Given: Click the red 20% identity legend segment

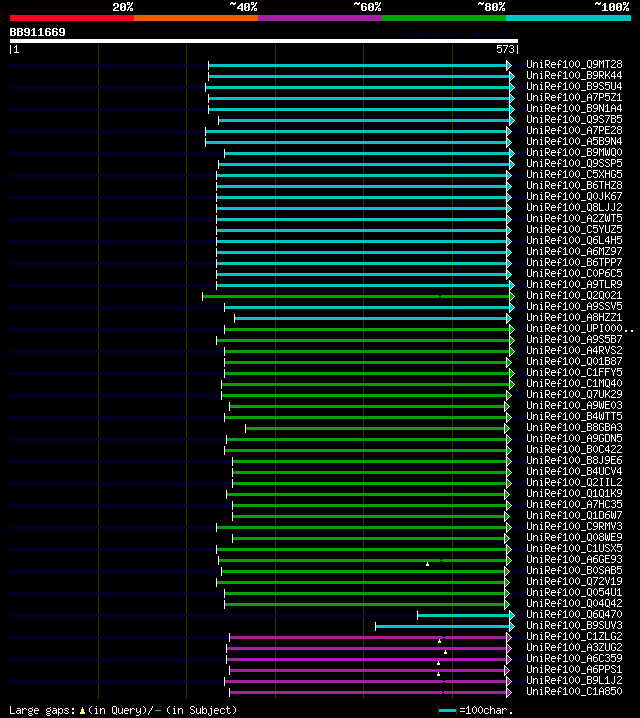Looking at the screenshot, I should (72, 18).
